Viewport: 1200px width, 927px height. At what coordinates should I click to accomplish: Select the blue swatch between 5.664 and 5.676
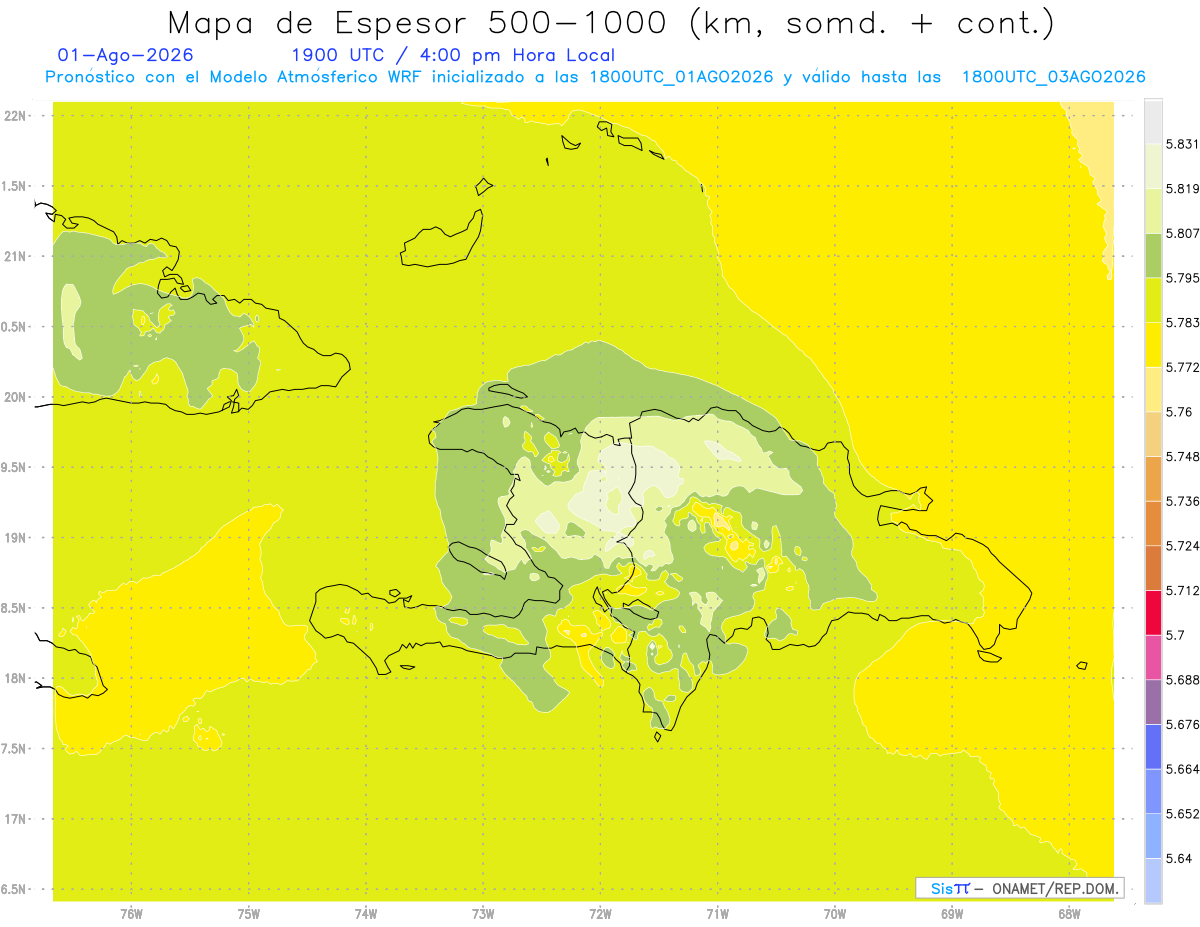point(1153,747)
